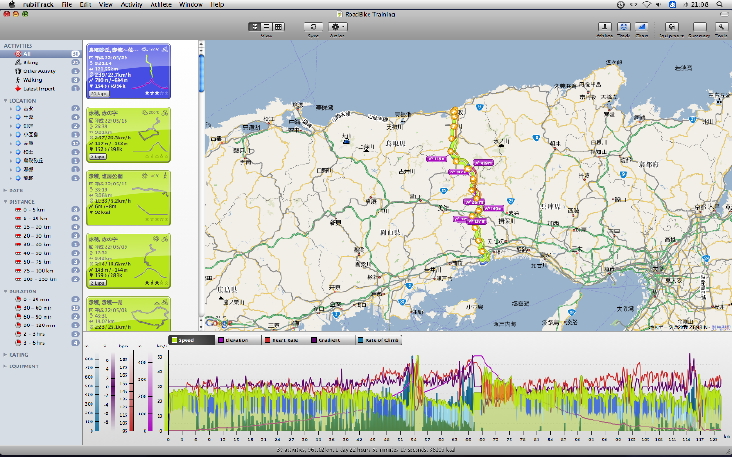
Task: Open the Equipment toolbar icon
Action: click(671, 26)
